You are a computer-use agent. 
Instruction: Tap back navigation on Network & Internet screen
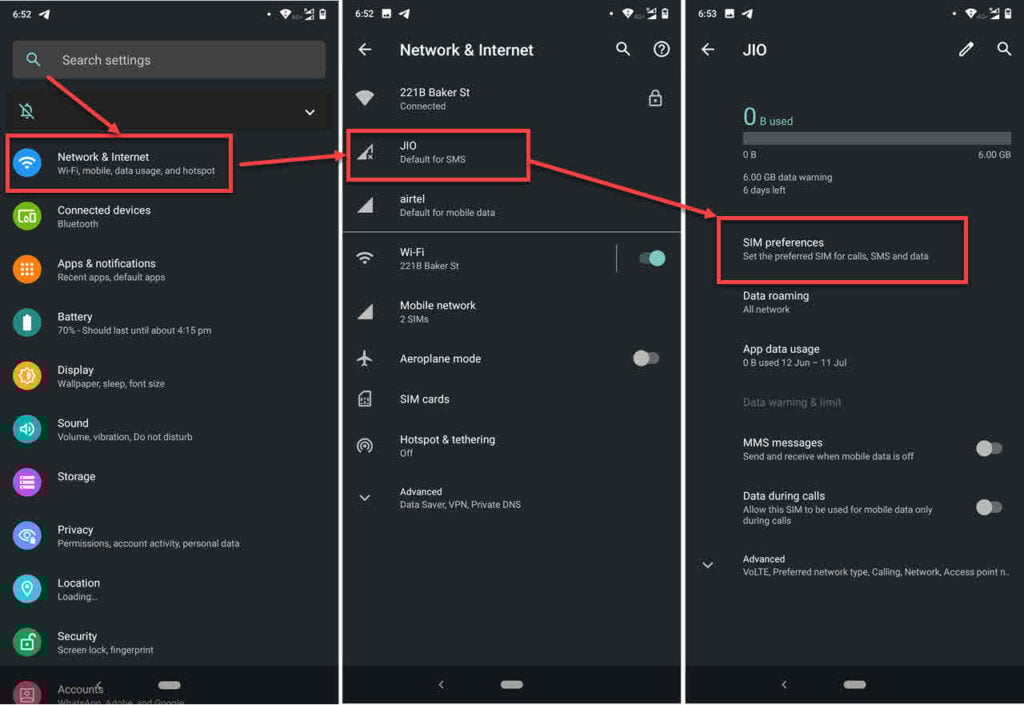pos(441,684)
